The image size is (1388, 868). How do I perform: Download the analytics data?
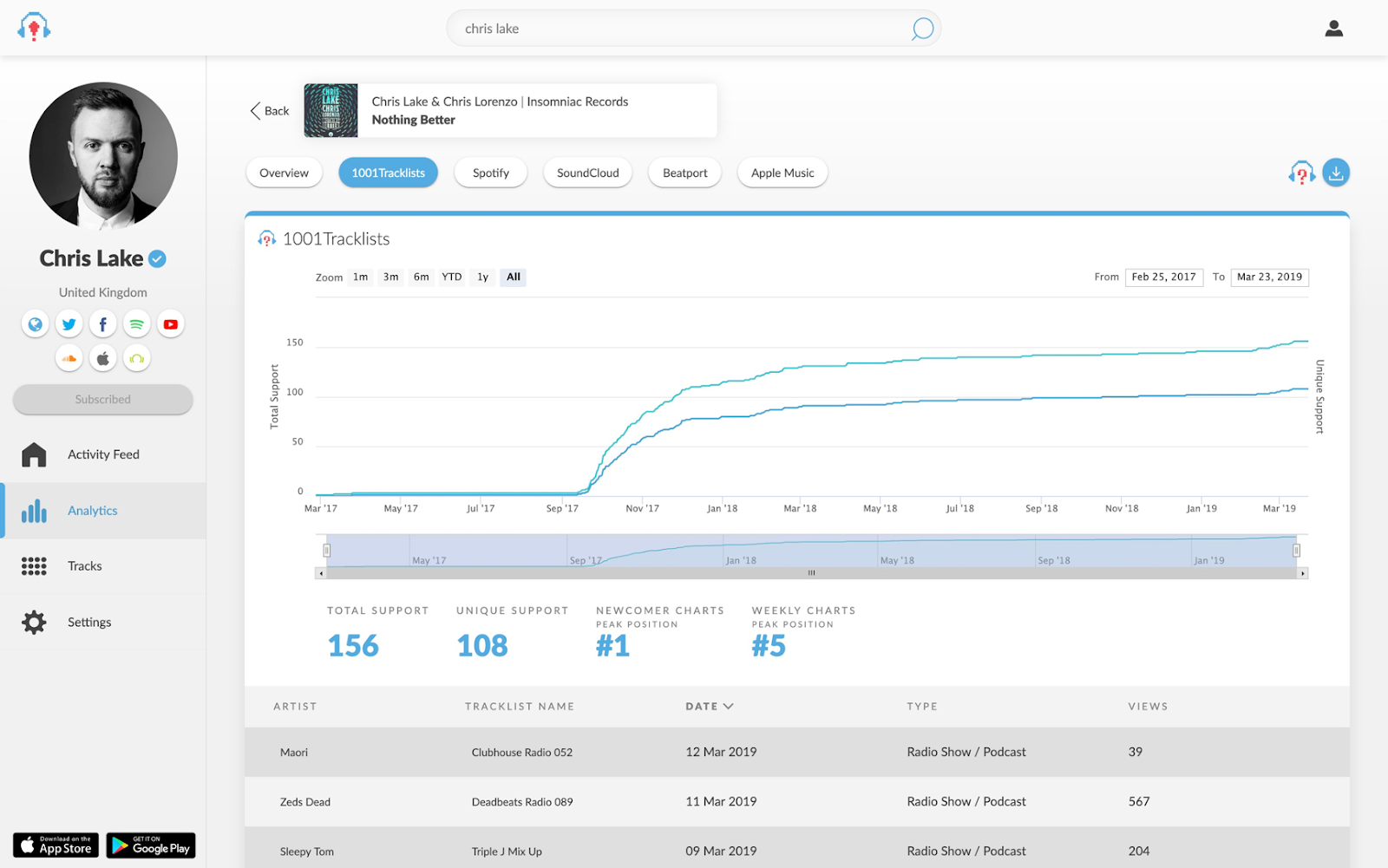[x=1336, y=173]
